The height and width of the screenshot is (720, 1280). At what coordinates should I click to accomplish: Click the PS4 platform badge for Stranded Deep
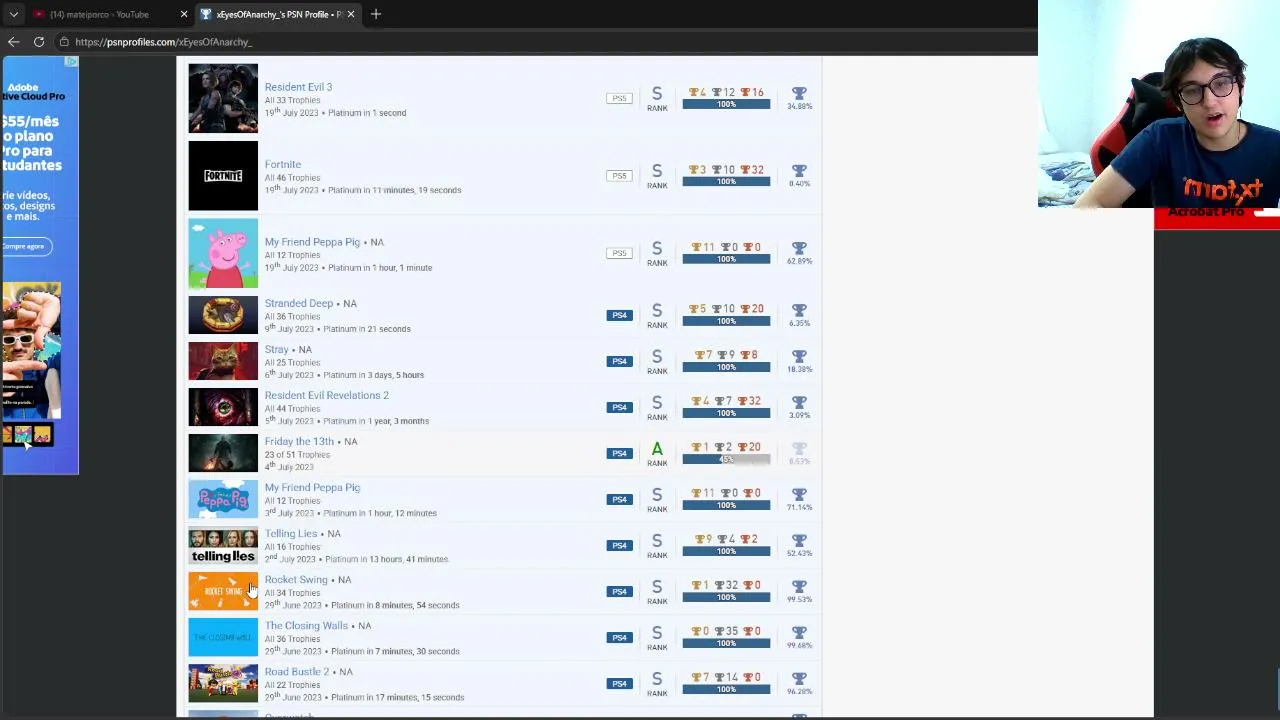coord(619,315)
